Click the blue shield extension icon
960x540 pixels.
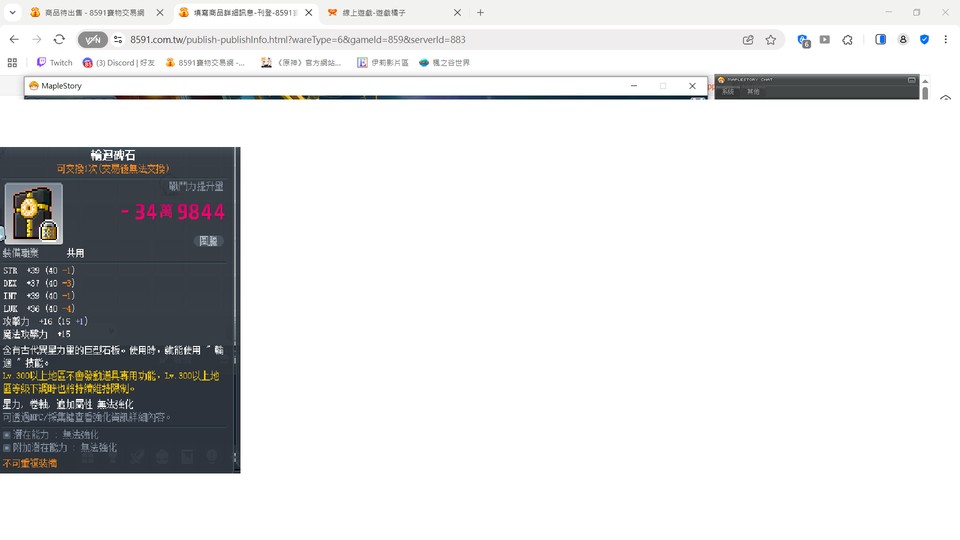pyautogui.click(x=924, y=39)
